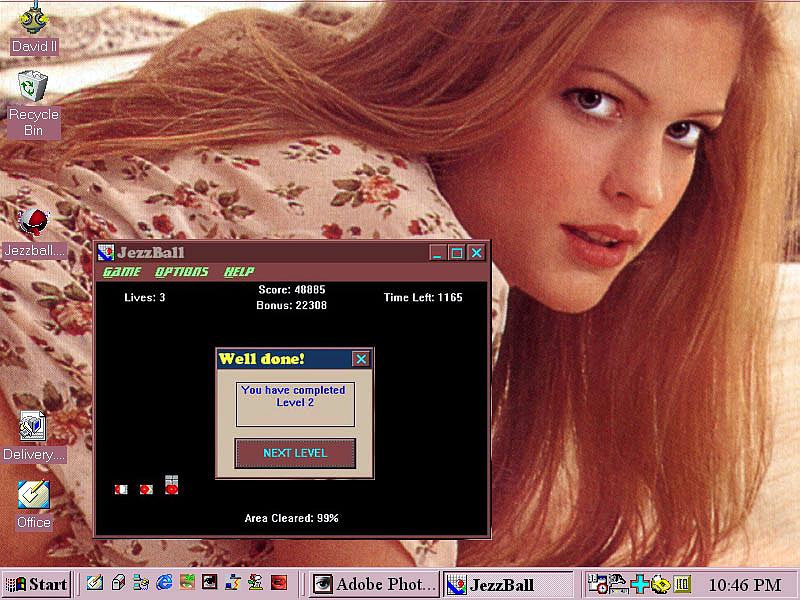Open the Start menu

[x=36, y=584]
